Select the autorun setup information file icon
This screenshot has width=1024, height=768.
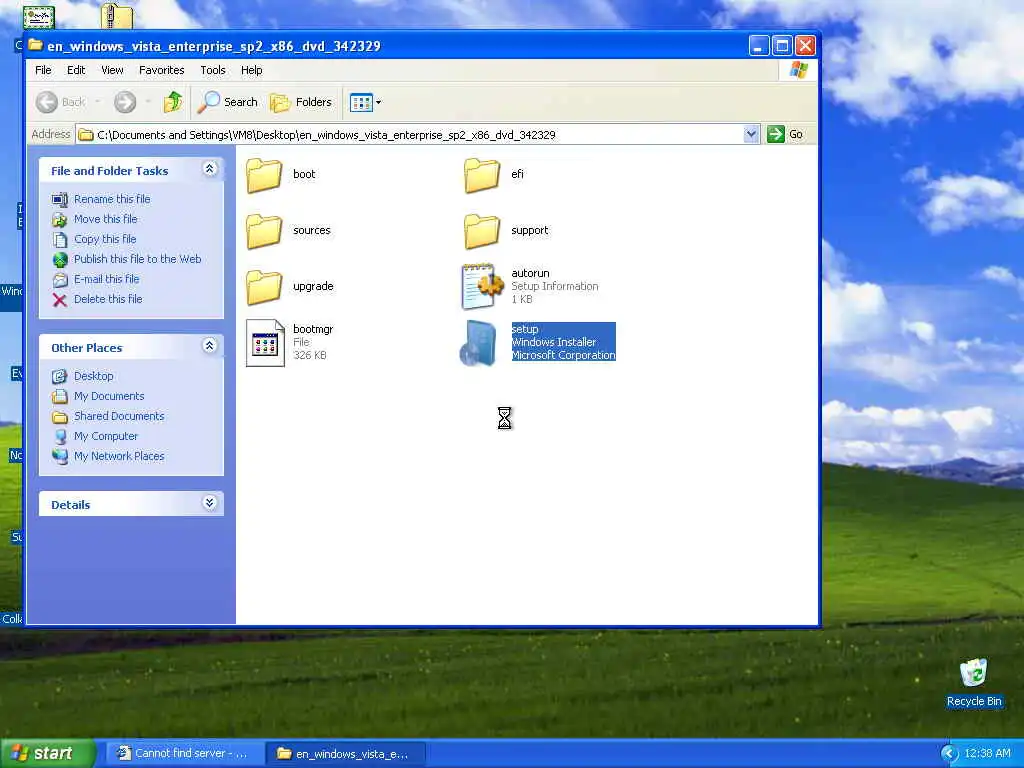[482, 286]
